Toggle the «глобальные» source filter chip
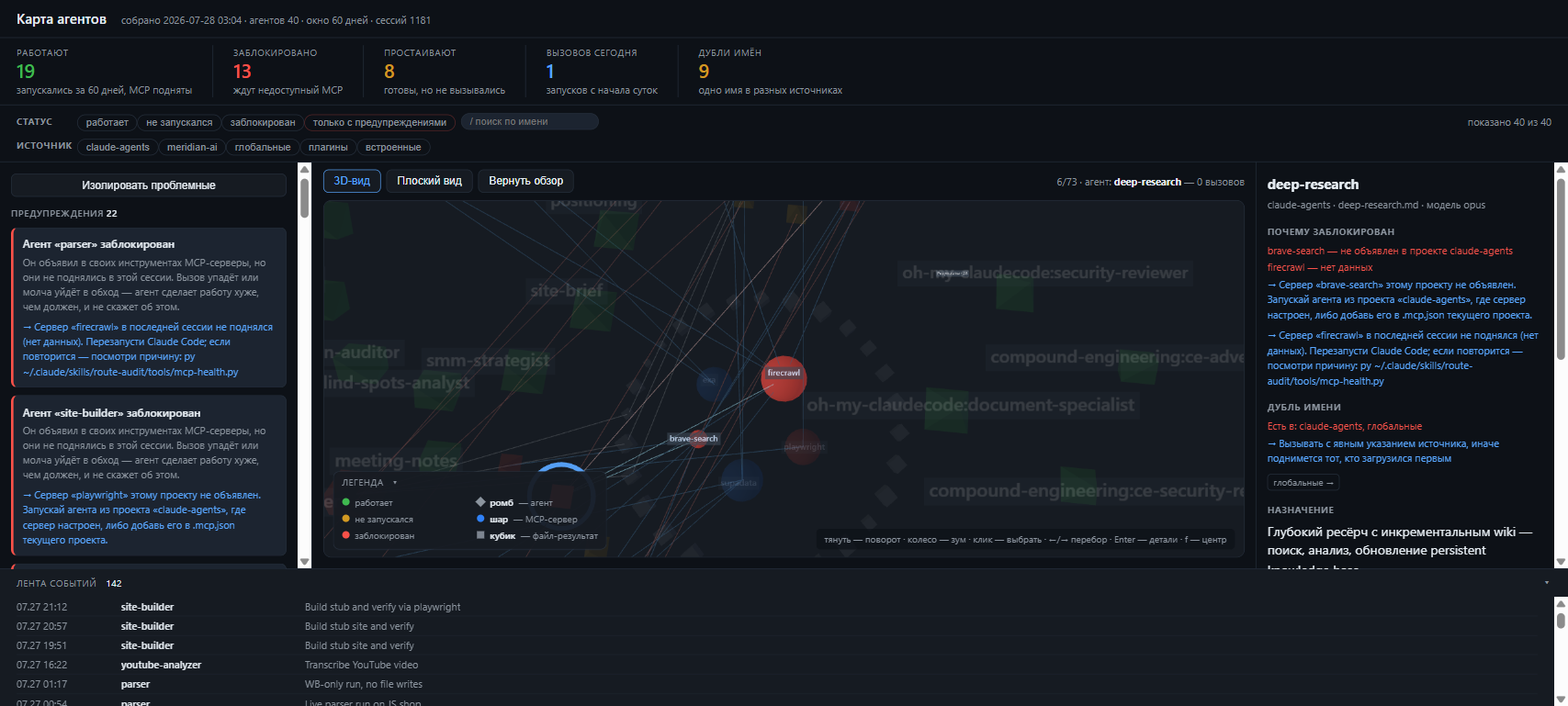This screenshot has height=706, width=1568. 263,147
